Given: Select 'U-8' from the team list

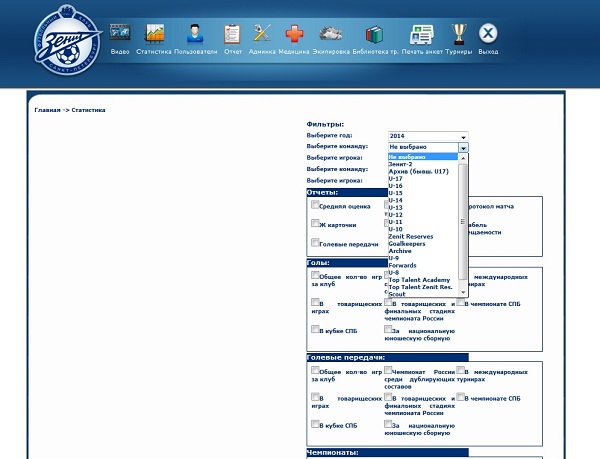Looking at the screenshot, I should pos(423,273).
